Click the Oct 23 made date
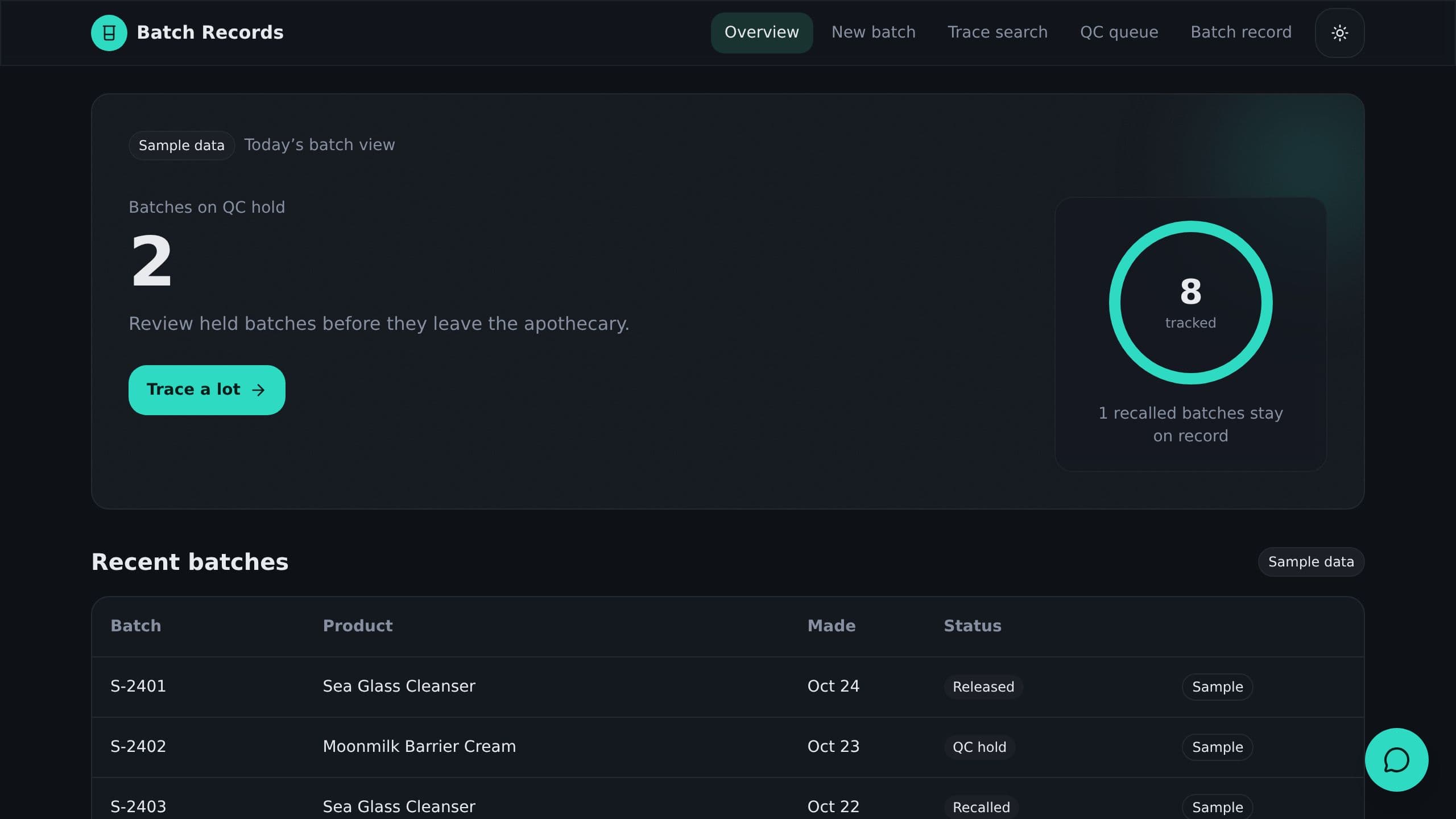The height and width of the screenshot is (819, 1456). click(833, 747)
